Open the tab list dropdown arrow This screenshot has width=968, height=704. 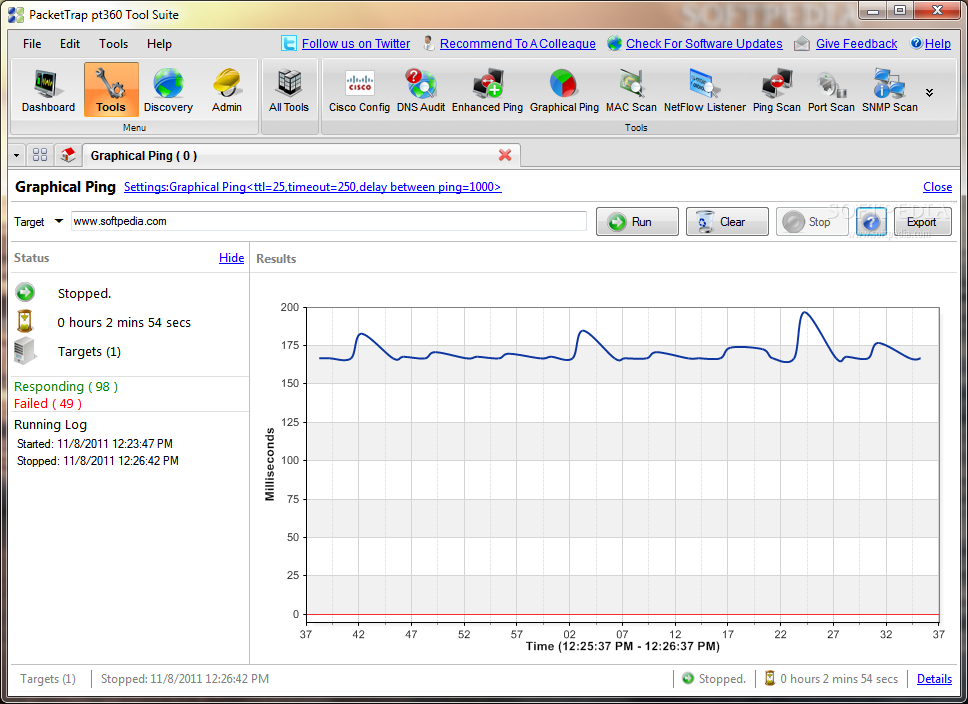(x=17, y=155)
